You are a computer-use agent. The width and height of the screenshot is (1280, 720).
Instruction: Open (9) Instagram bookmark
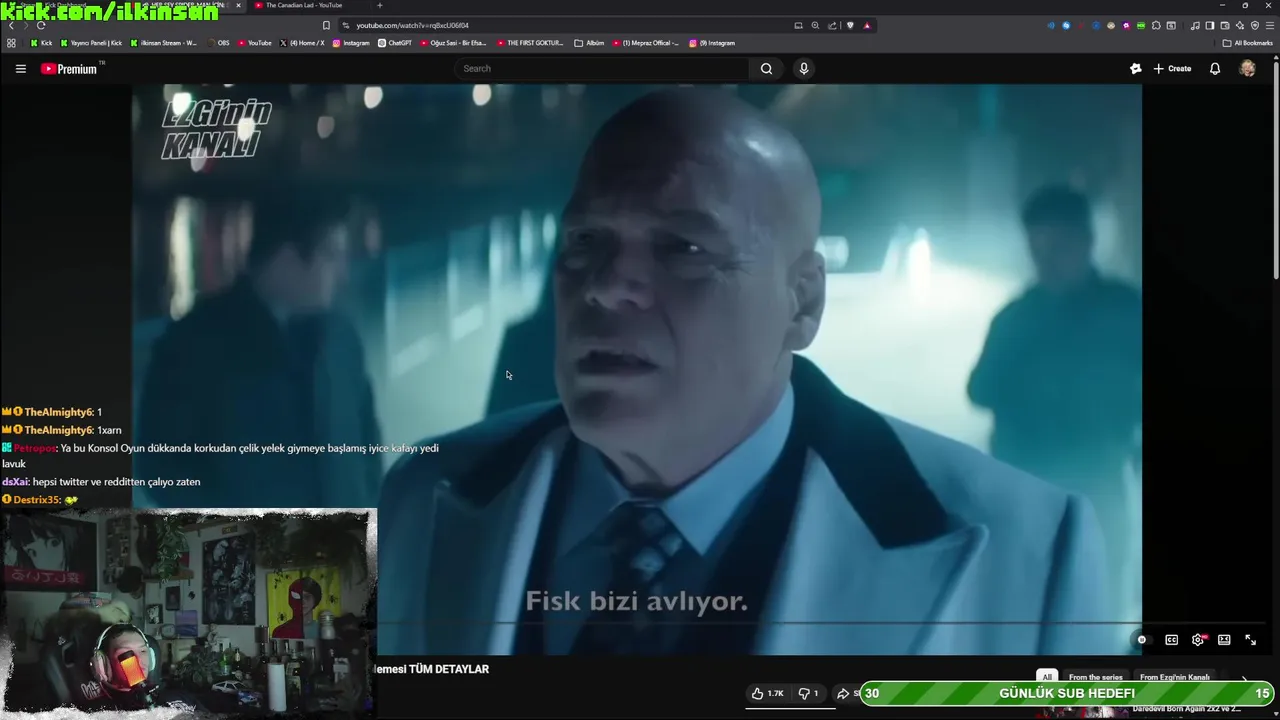tap(712, 43)
